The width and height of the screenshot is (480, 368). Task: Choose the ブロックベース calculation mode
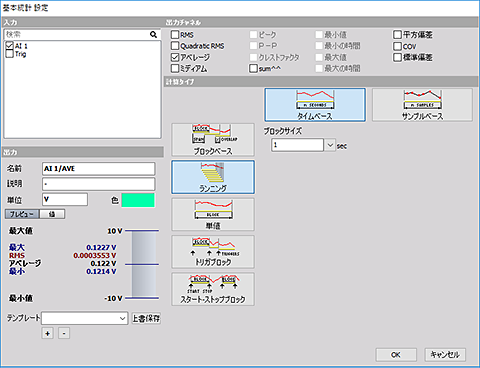point(213,140)
